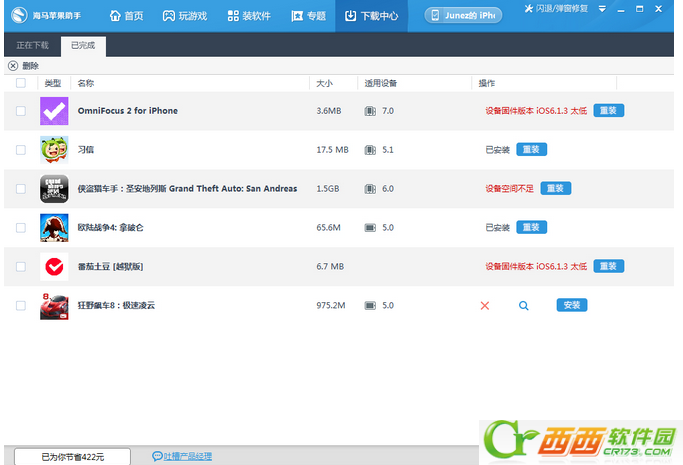683x465 pixels.
Task: Click the 海马苹果助手 logo icon
Action: click(19, 15)
